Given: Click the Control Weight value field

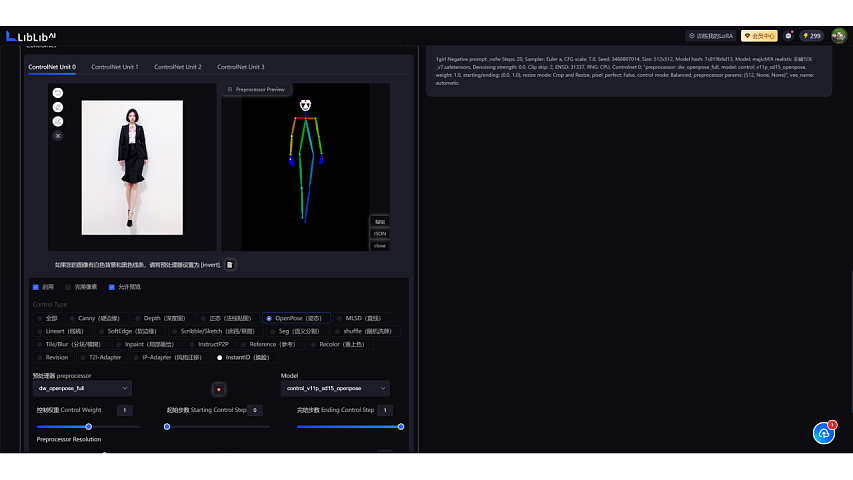Looking at the screenshot, I should coord(125,410).
